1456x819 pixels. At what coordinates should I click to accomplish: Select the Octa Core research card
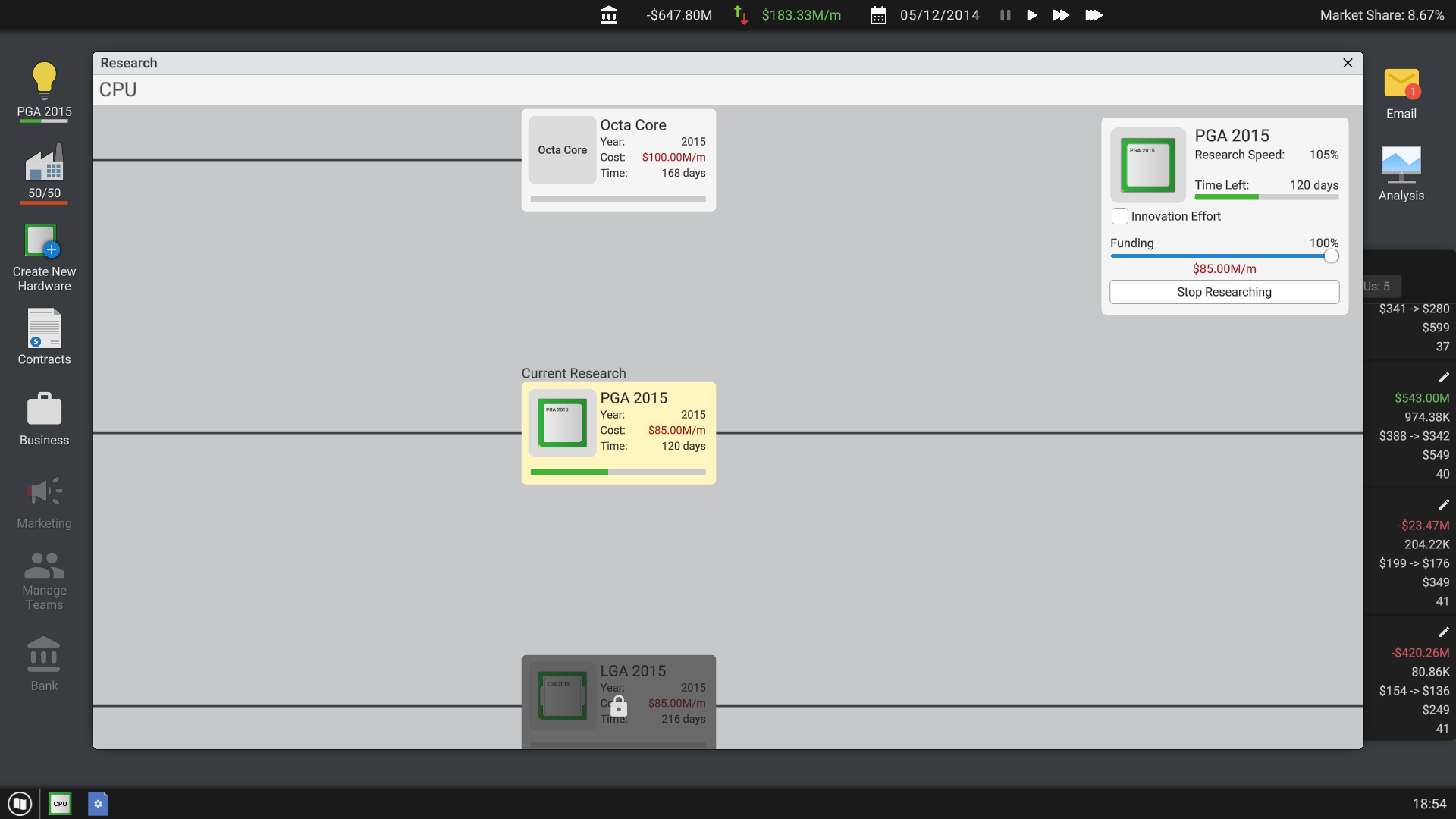[618, 160]
